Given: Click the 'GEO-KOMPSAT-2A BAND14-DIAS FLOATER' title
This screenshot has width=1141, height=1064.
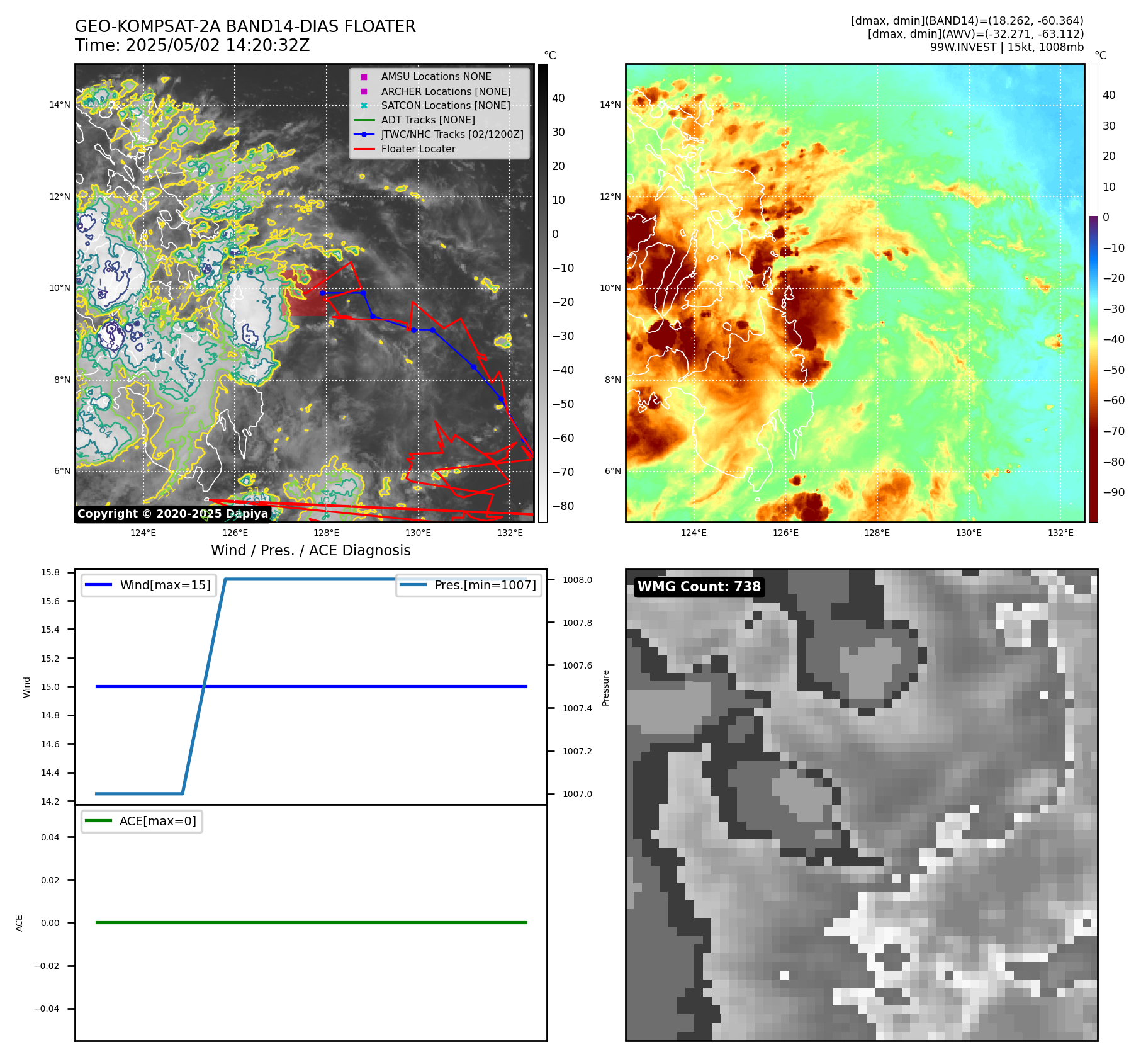Looking at the screenshot, I should point(245,26).
